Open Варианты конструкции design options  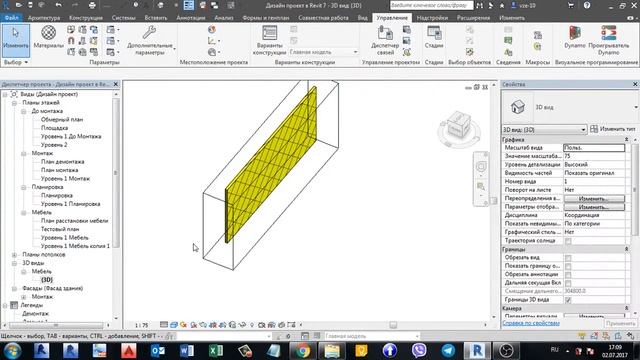269,40
